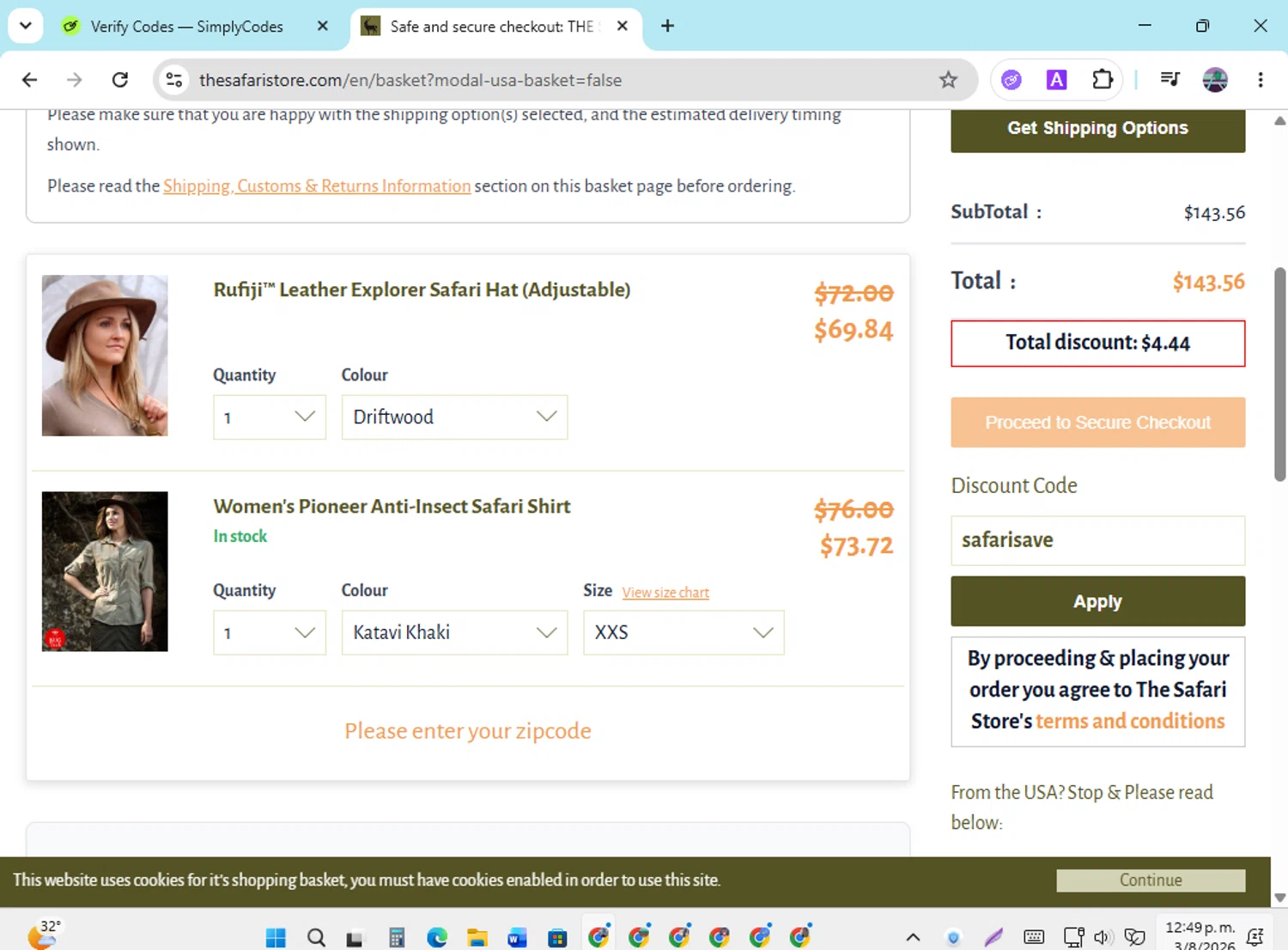Click the hat's discounted price $69.84

click(854, 330)
